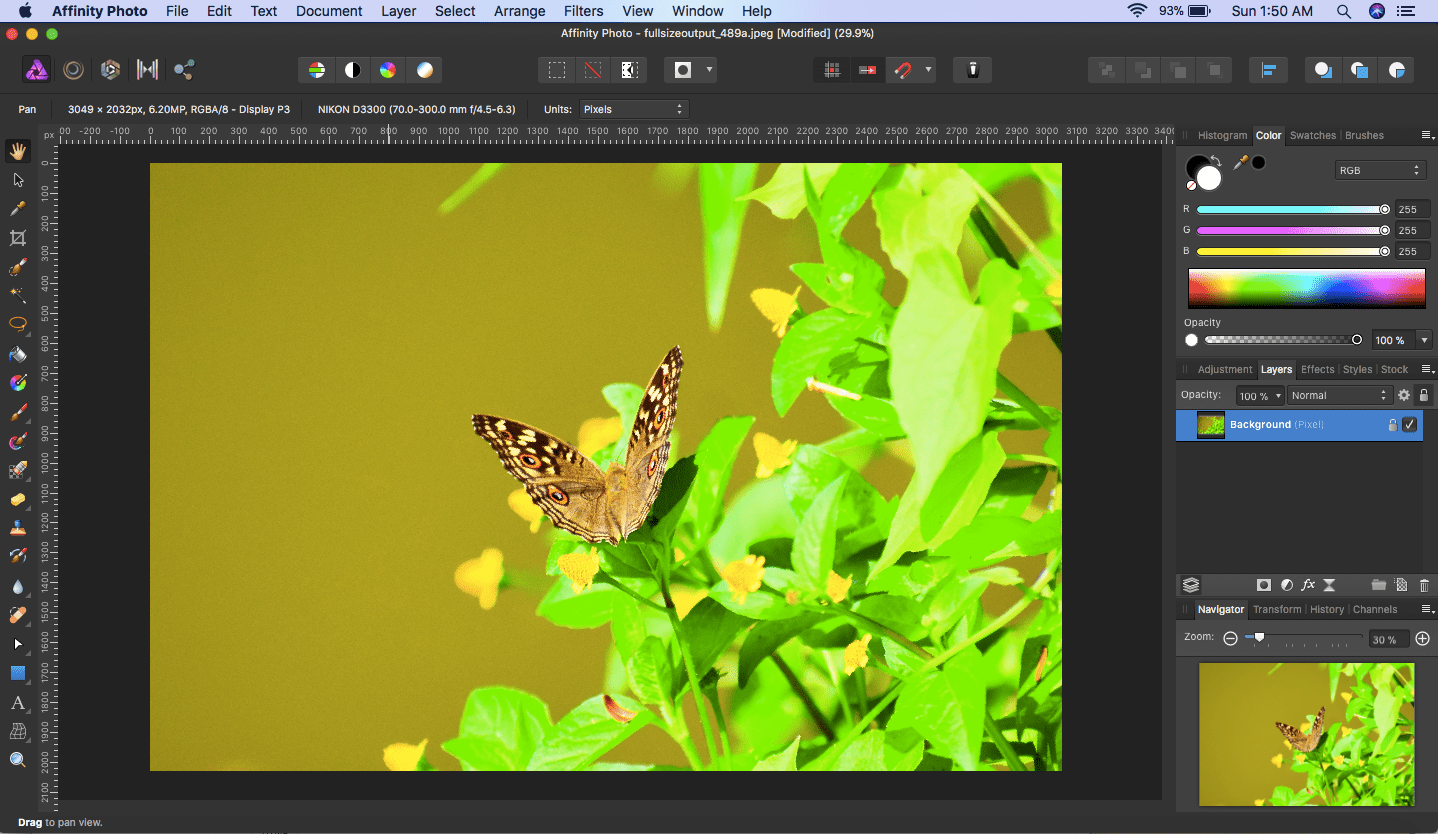Select the Crop tool

(17, 238)
